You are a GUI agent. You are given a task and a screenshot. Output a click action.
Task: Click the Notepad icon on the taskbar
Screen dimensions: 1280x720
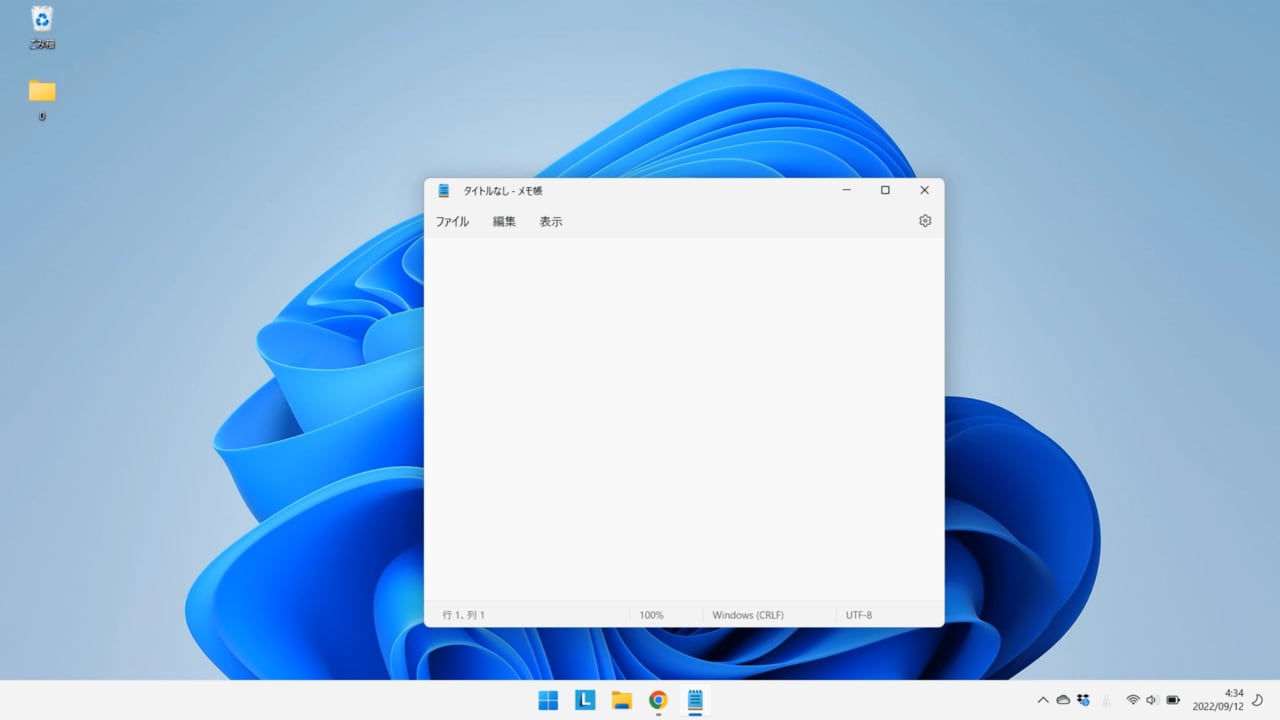[695, 700]
